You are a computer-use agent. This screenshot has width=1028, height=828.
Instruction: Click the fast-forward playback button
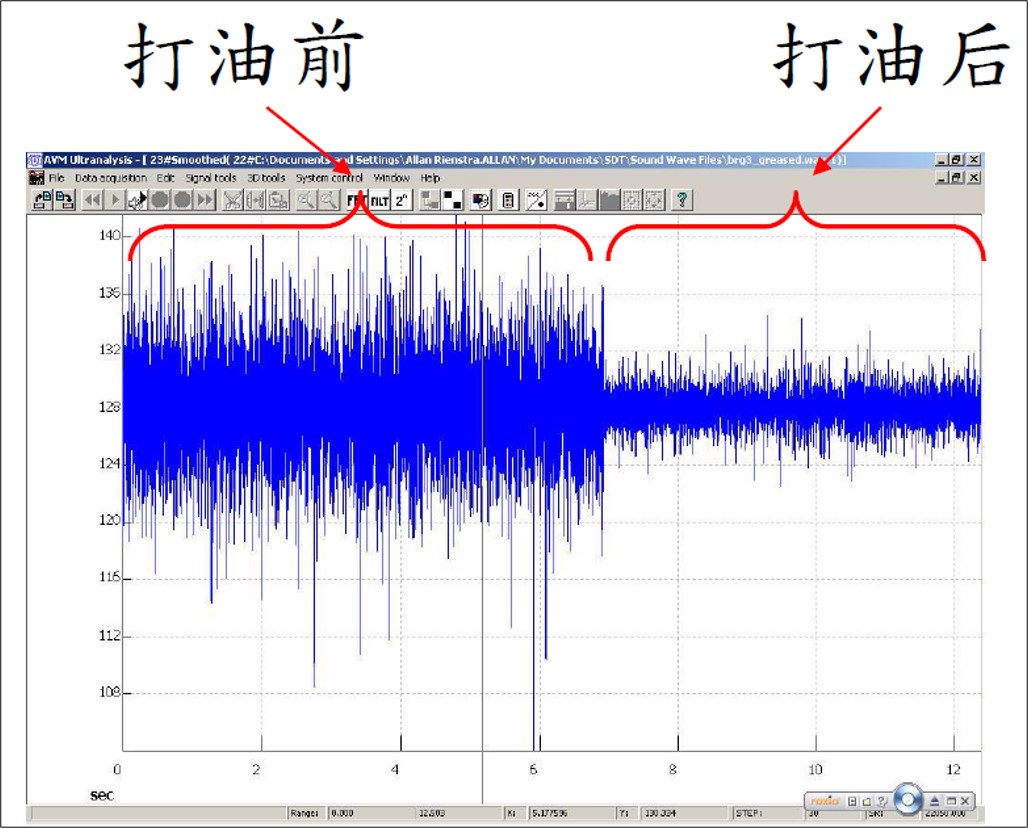[205, 201]
